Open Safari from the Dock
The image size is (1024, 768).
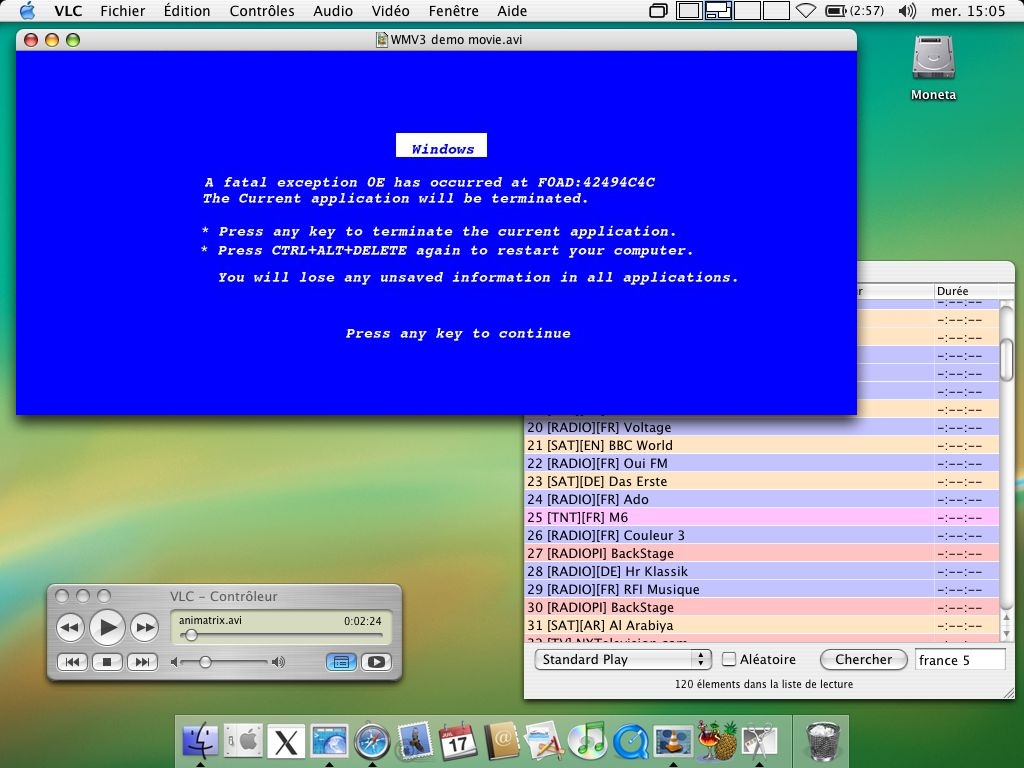pos(372,741)
